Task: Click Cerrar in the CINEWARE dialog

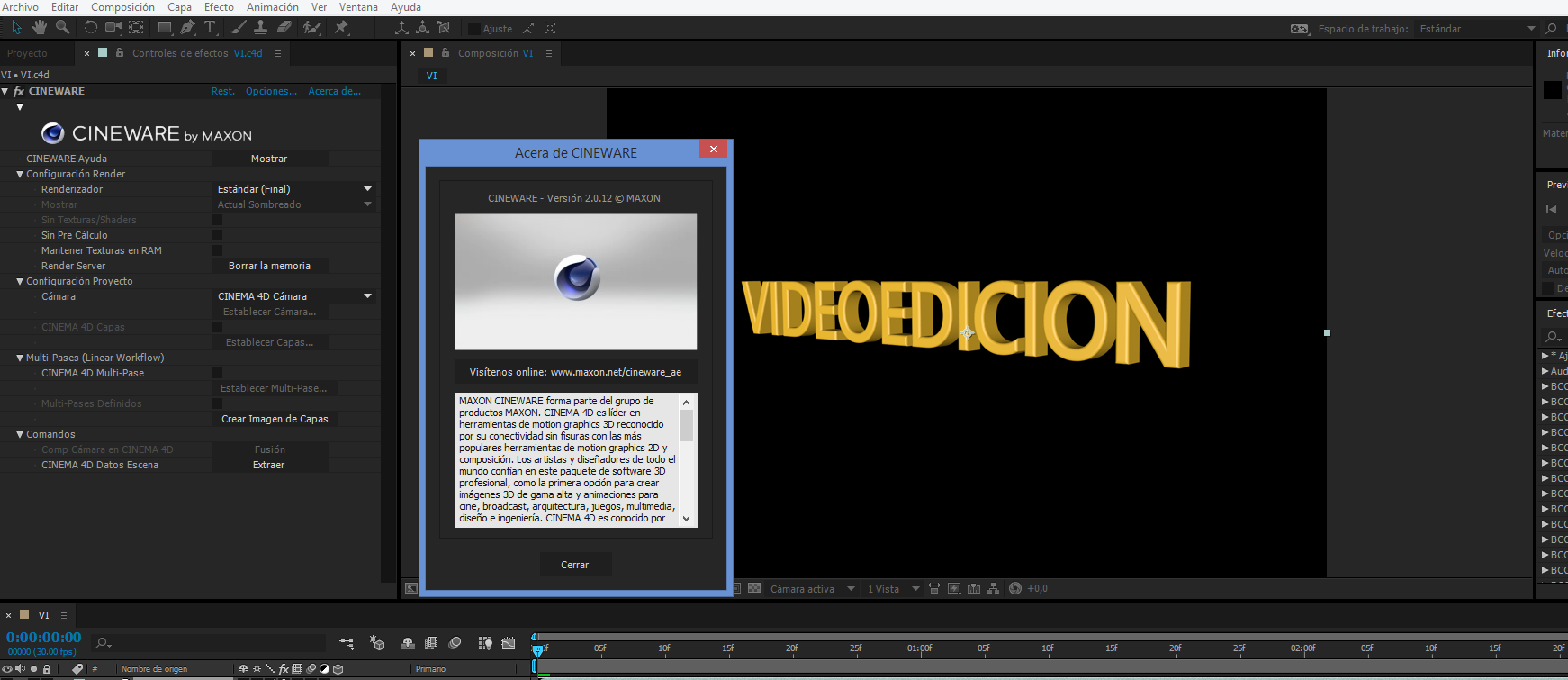Action: (x=575, y=565)
